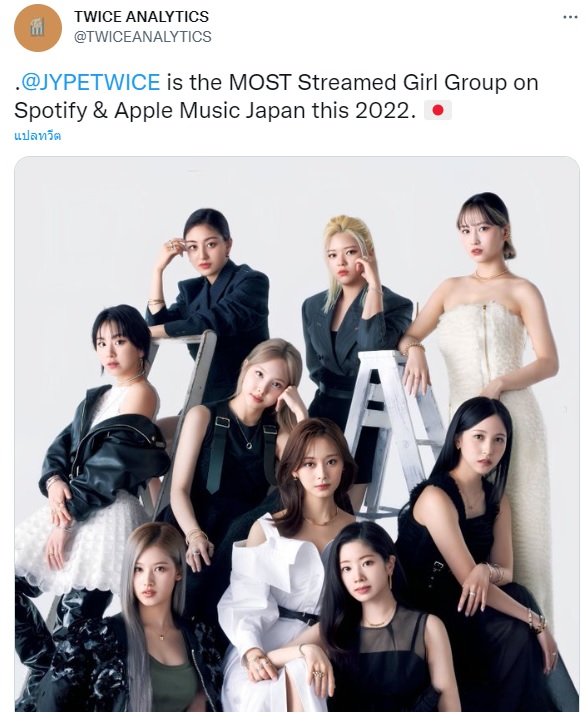This screenshot has height=712, width=587.
Task: Open the three-dot more options menu
Action: tap(570, 17)
